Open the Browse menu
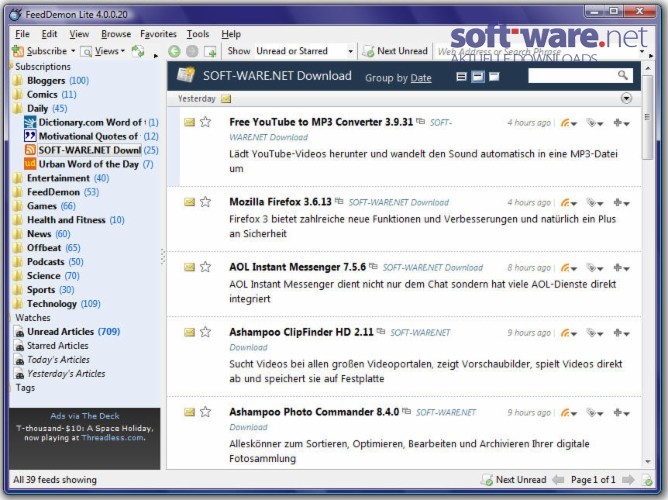The image size is (668, 500). click(116, 34)
